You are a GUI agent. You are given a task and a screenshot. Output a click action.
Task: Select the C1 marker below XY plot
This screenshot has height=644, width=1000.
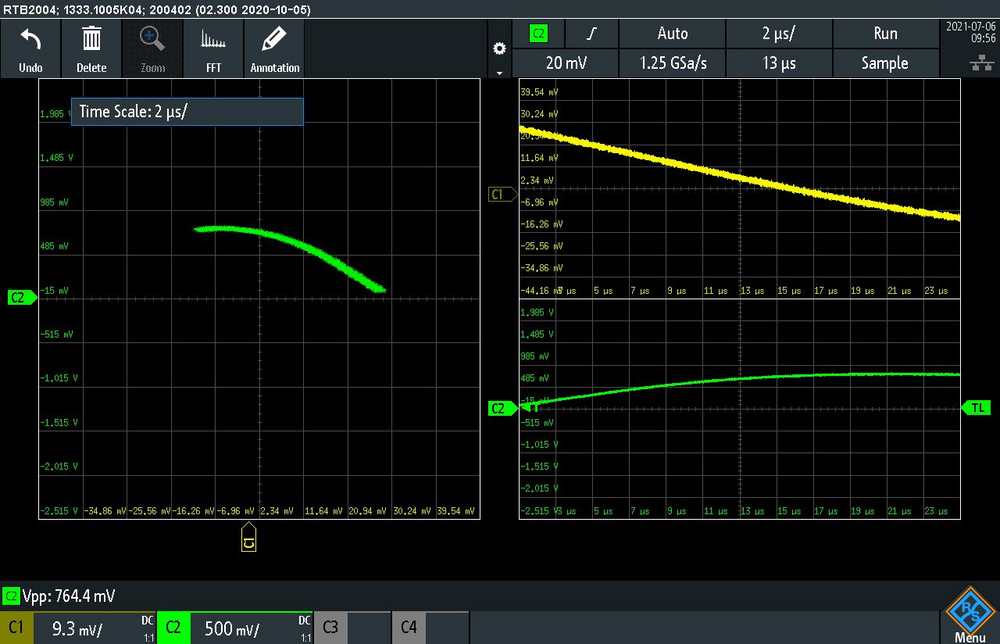[x=249, y=537]
